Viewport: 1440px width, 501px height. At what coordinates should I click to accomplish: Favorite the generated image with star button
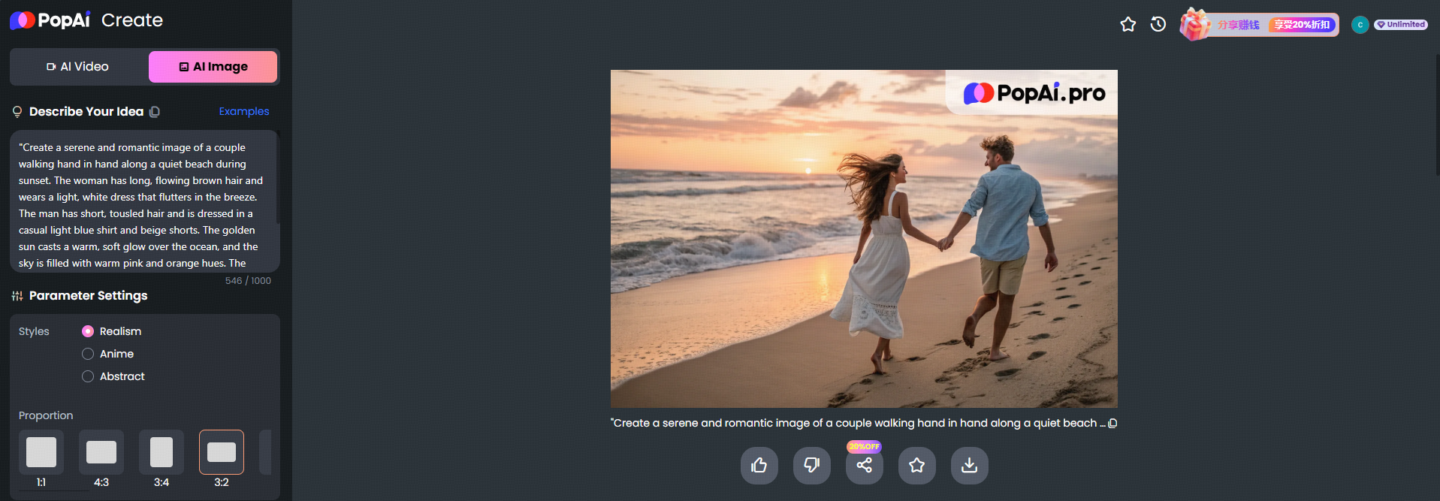(917, 465)
